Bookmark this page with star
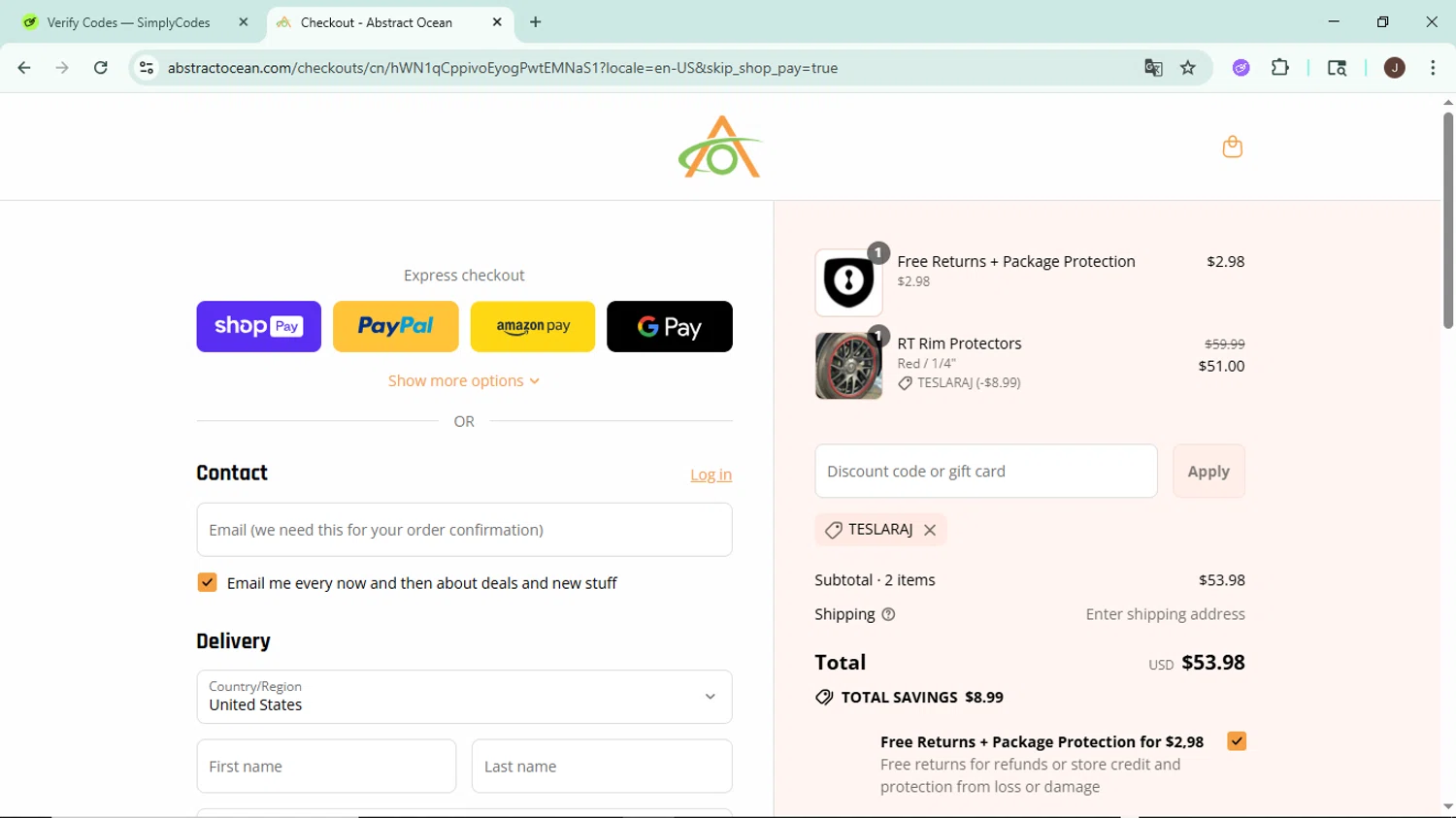This screenshot has height=818, width=1456. click(x=1188, y=68)
